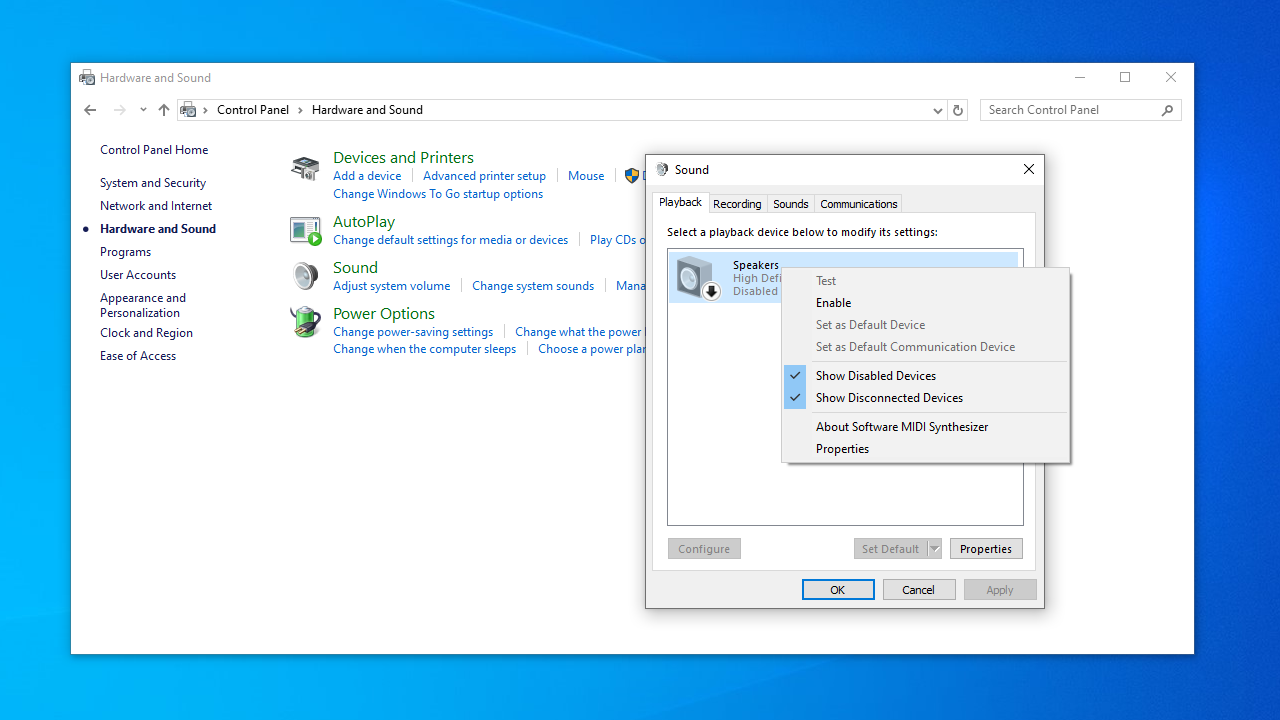
Task: Refresh the Control Panel address bar
Action: pyautogui.click(x=958, y=110)
